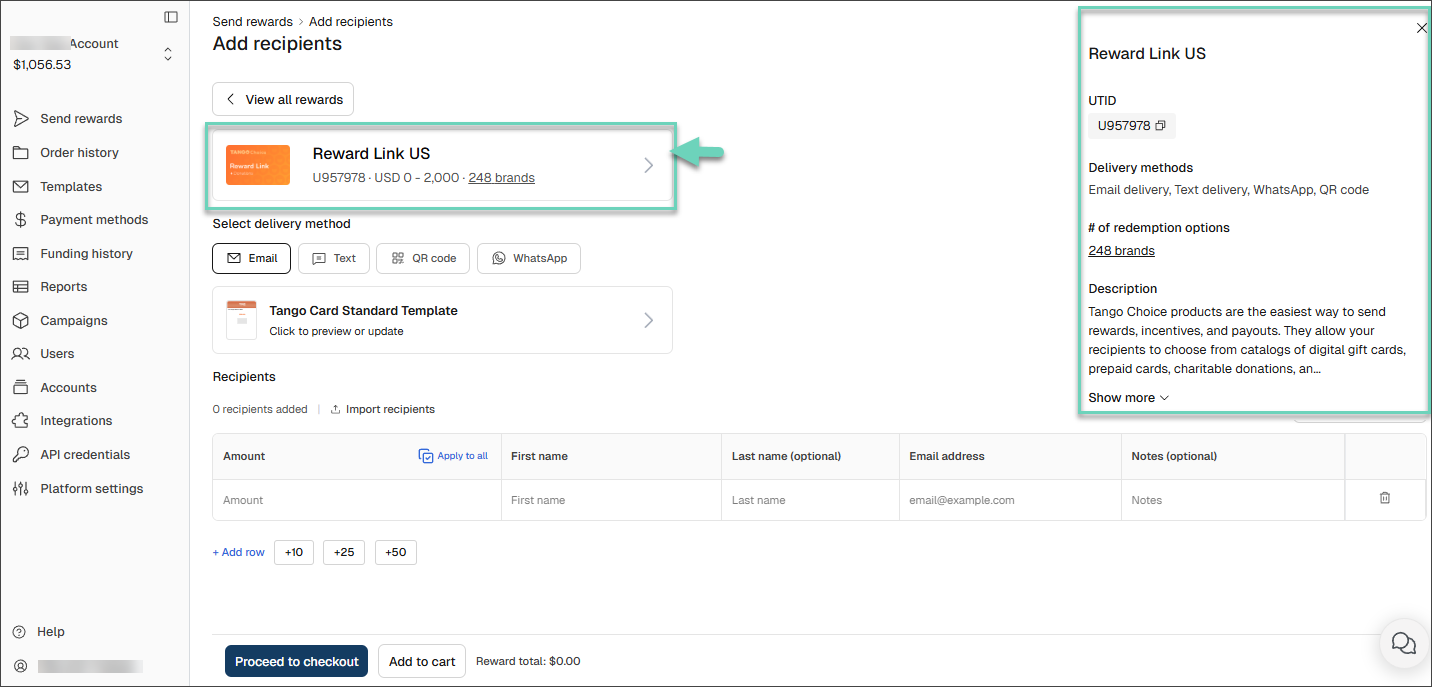The width and height of the screenshot is (1432, 687).
Task: Open Tango Card Standard Template chevron
Action: (649, 320)
